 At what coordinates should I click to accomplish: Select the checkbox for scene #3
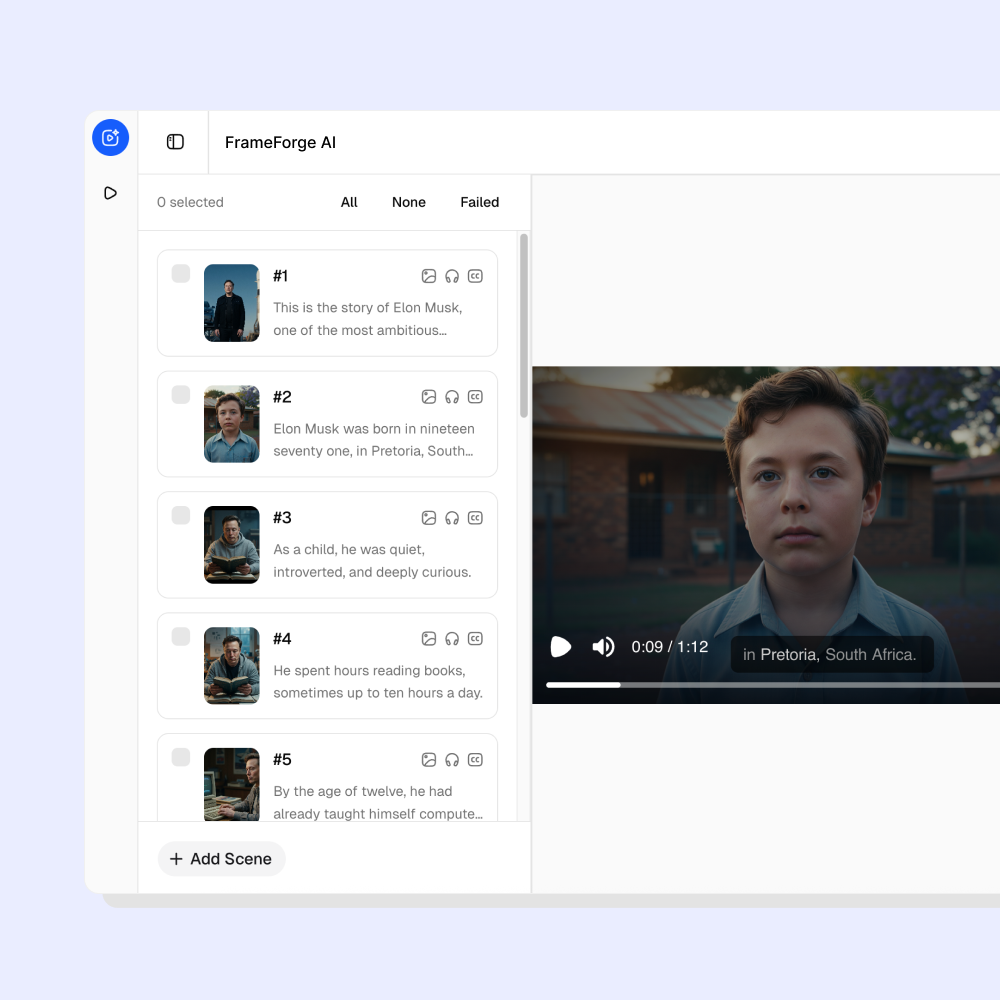(181, 516)
